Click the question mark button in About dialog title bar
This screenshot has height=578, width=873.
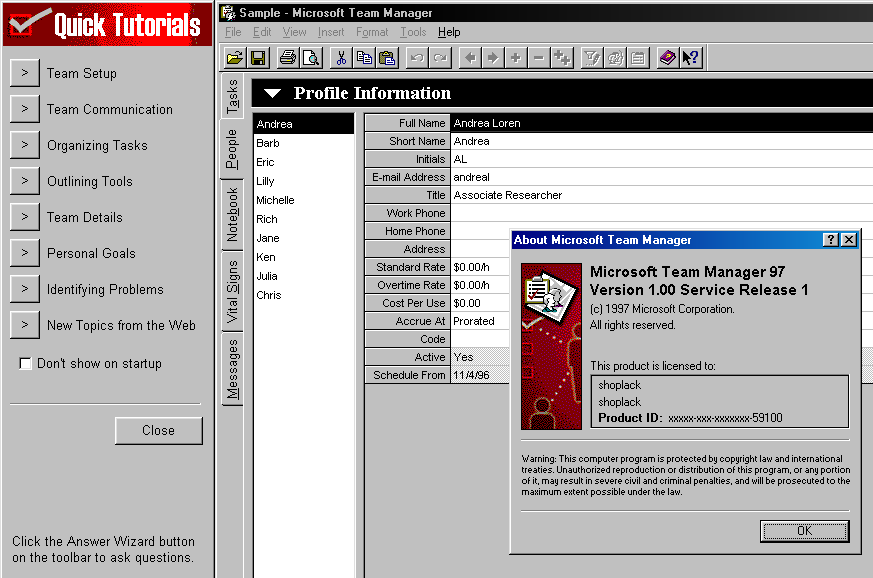pos(831,240)
